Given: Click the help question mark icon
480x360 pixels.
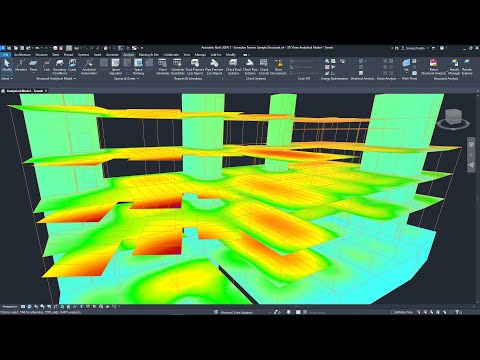Looking at the screenshot, I should click(442, 48).
